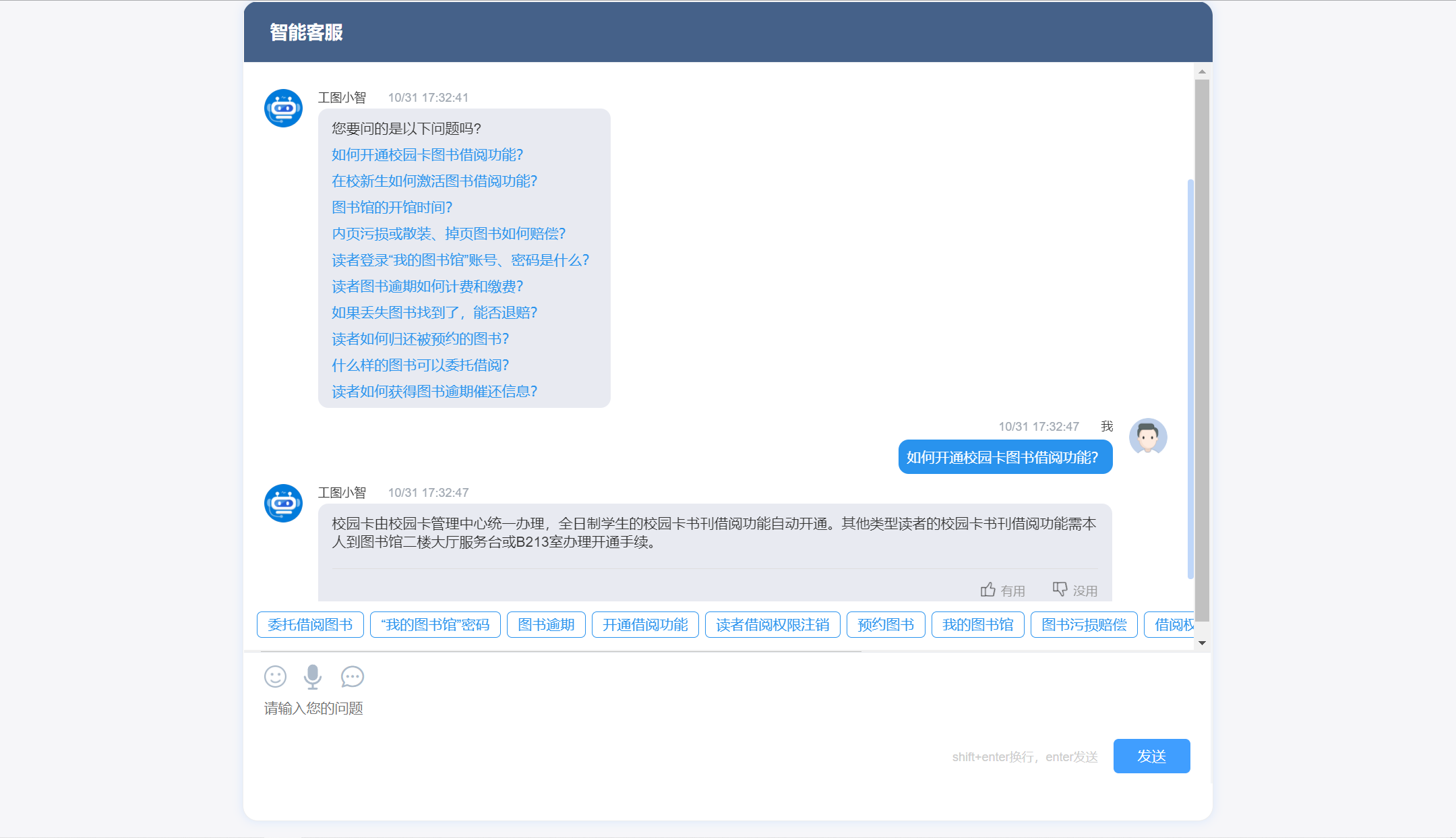The image size is (1456, 838).
Task: Click the 发送 send button
Action: (1151, 756)
